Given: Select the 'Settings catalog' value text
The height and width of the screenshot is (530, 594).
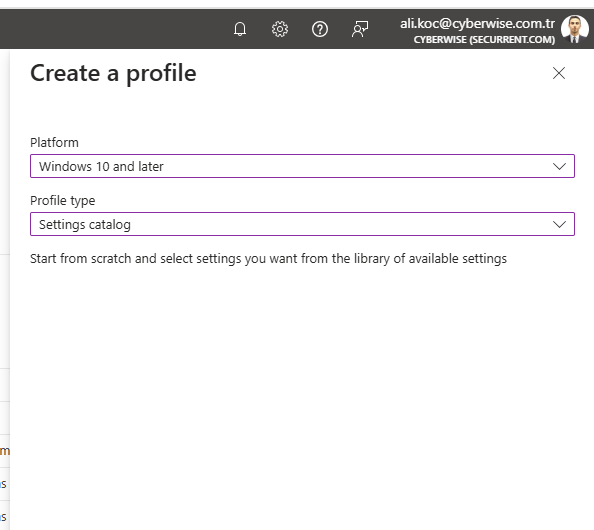Looking at the screenshot, I should (85, 225).
